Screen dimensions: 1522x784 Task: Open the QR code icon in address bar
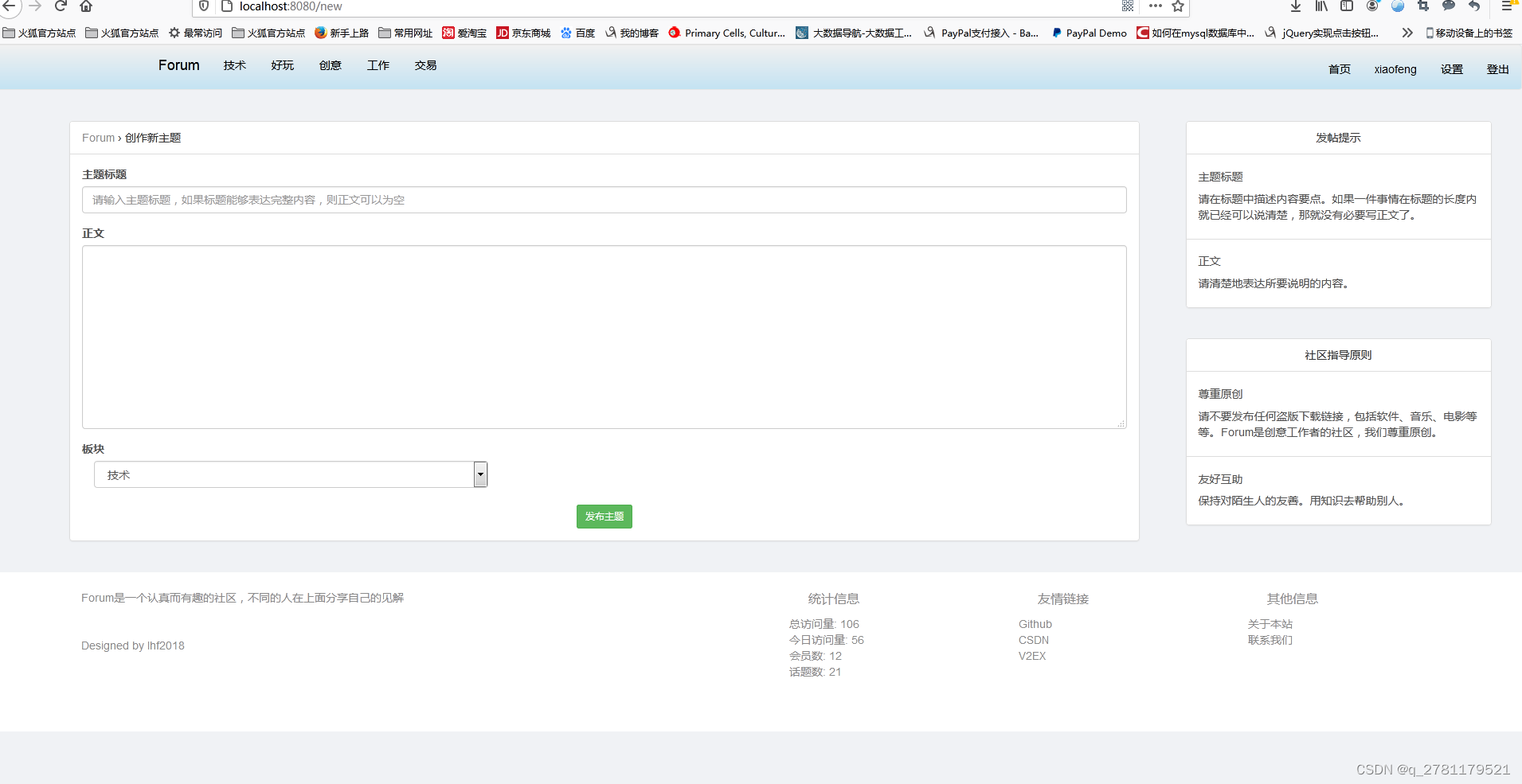(1128, 6)
